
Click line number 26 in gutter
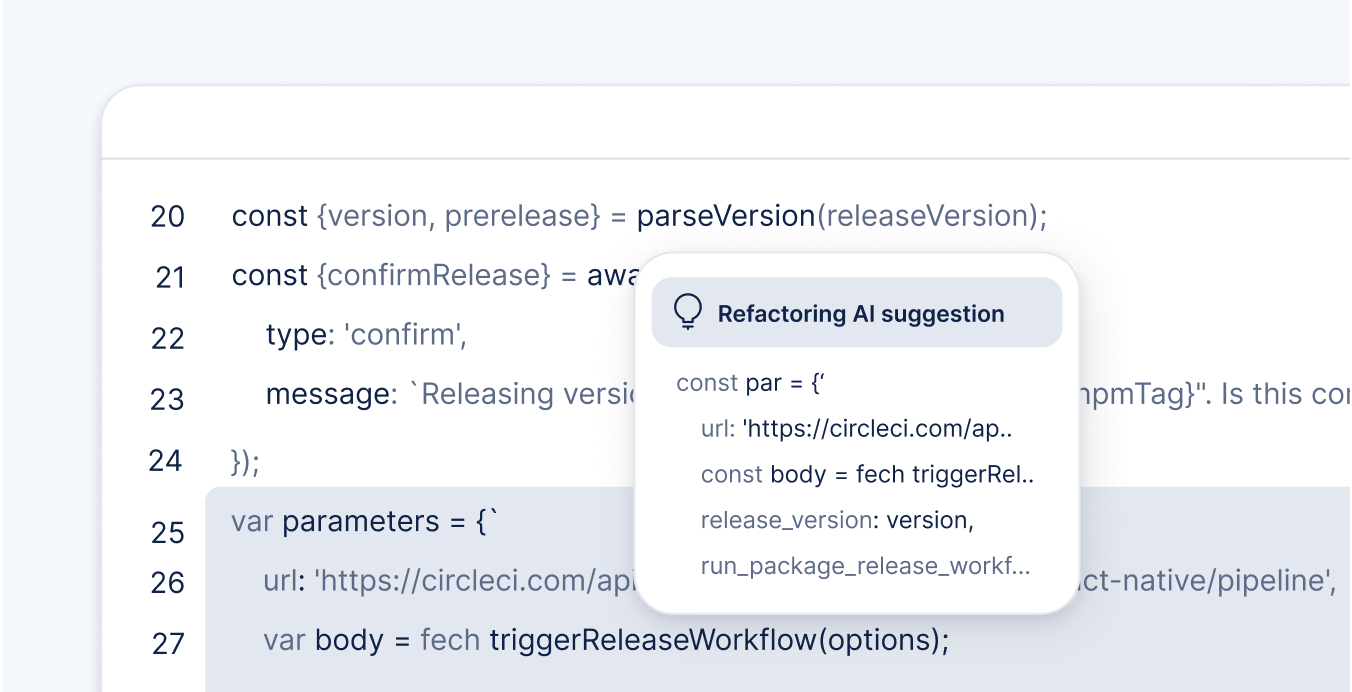(x=167, y=582)
